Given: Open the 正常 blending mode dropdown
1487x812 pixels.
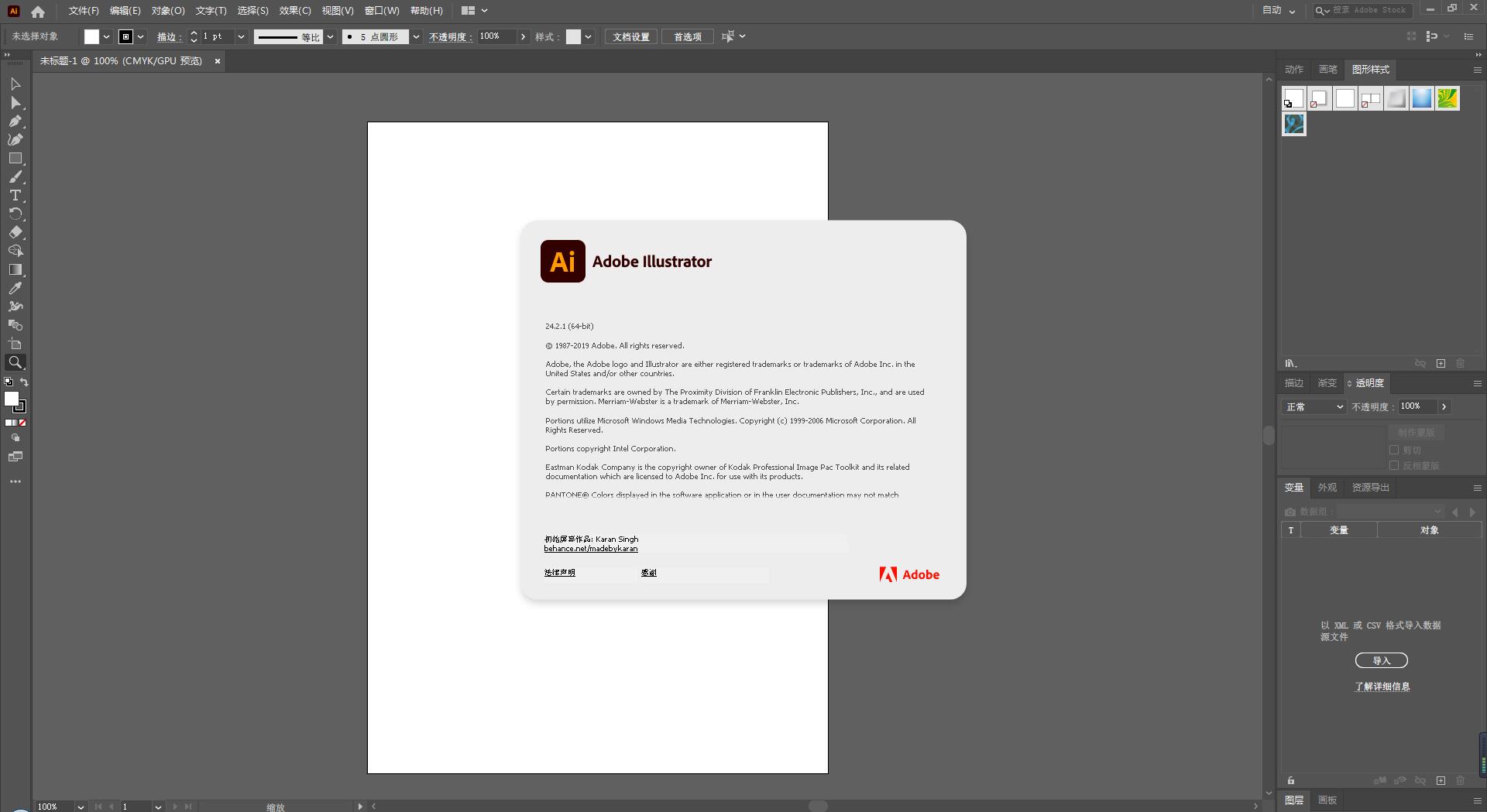Looking at the screenshot, I should (x=1314, y=406).
